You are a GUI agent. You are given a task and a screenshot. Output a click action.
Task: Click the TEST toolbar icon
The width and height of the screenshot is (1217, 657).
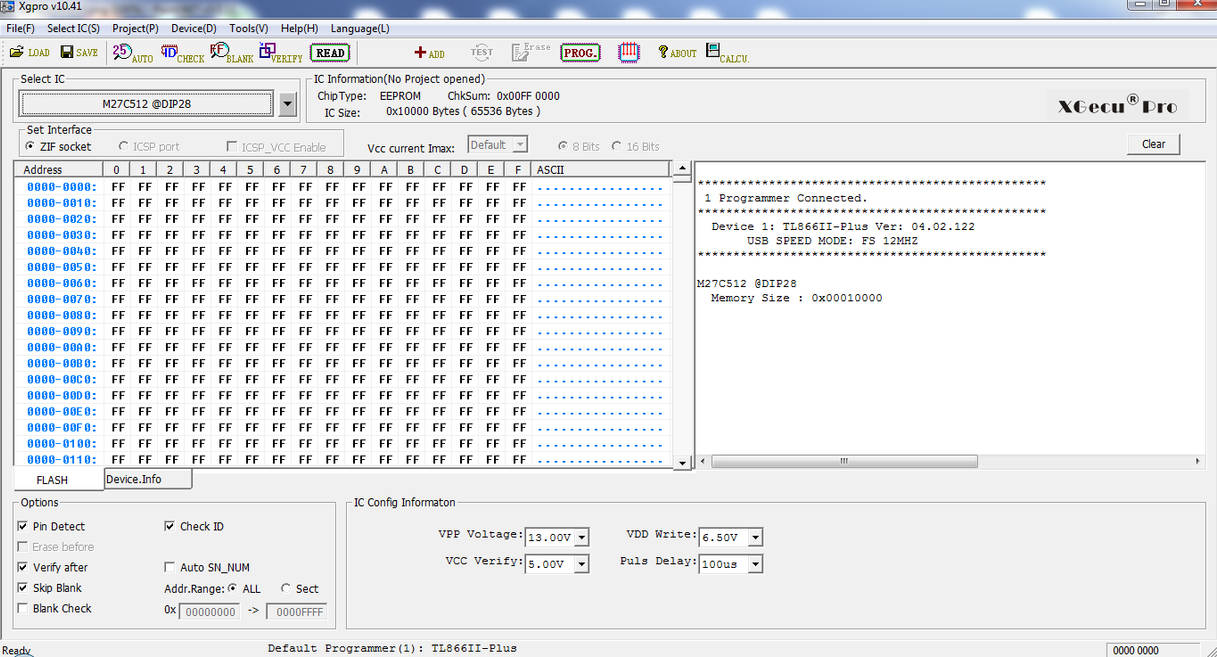click(x=481, y=52)
